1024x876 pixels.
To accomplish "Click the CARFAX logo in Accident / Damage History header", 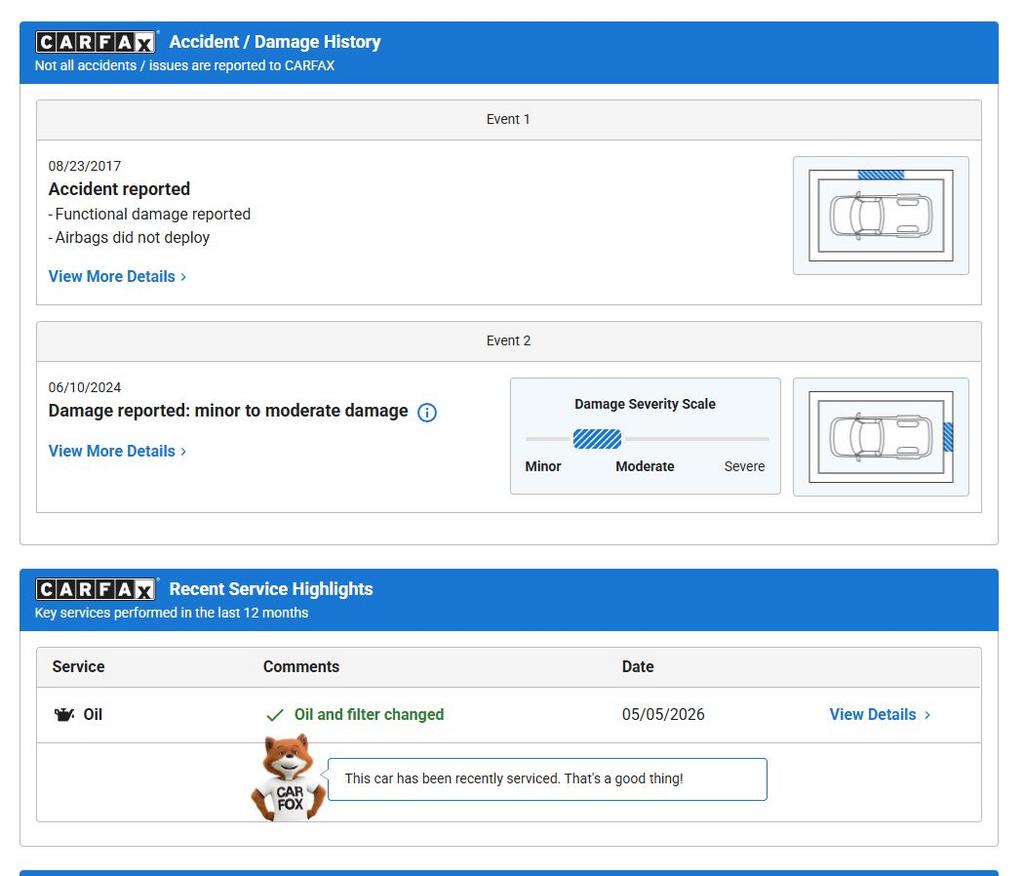I will click(95, 42).
